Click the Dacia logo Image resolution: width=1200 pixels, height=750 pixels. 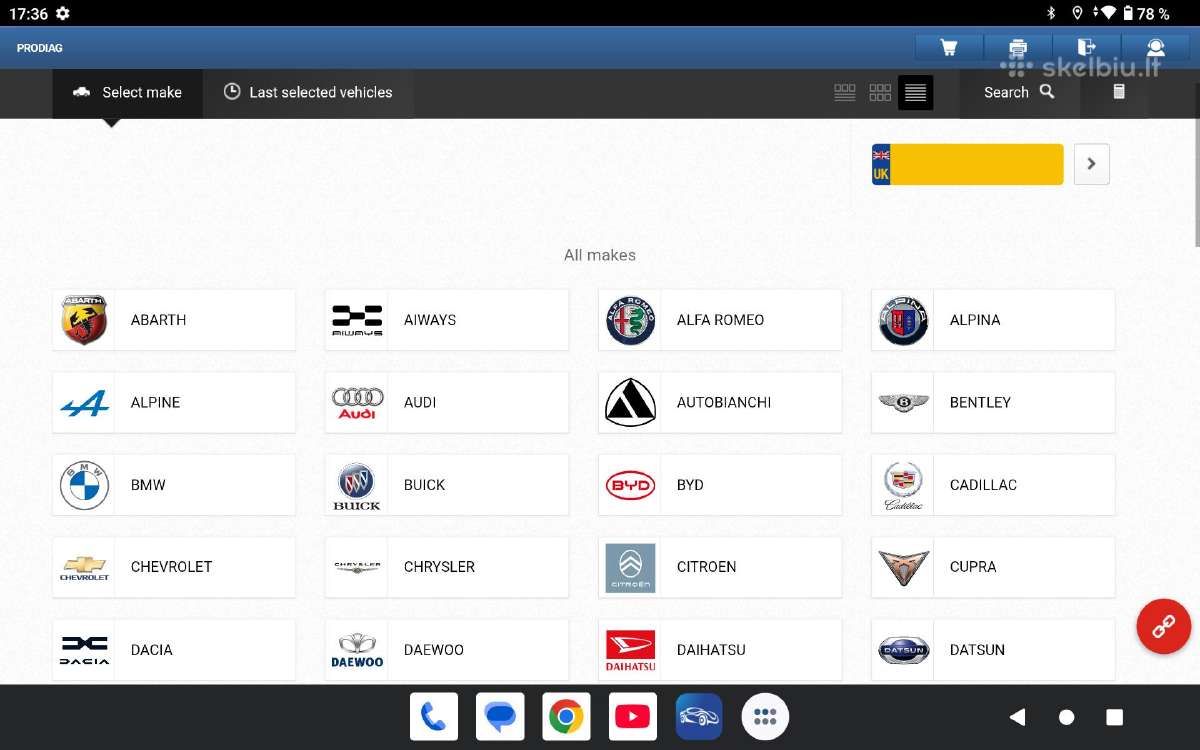[84, 650]
